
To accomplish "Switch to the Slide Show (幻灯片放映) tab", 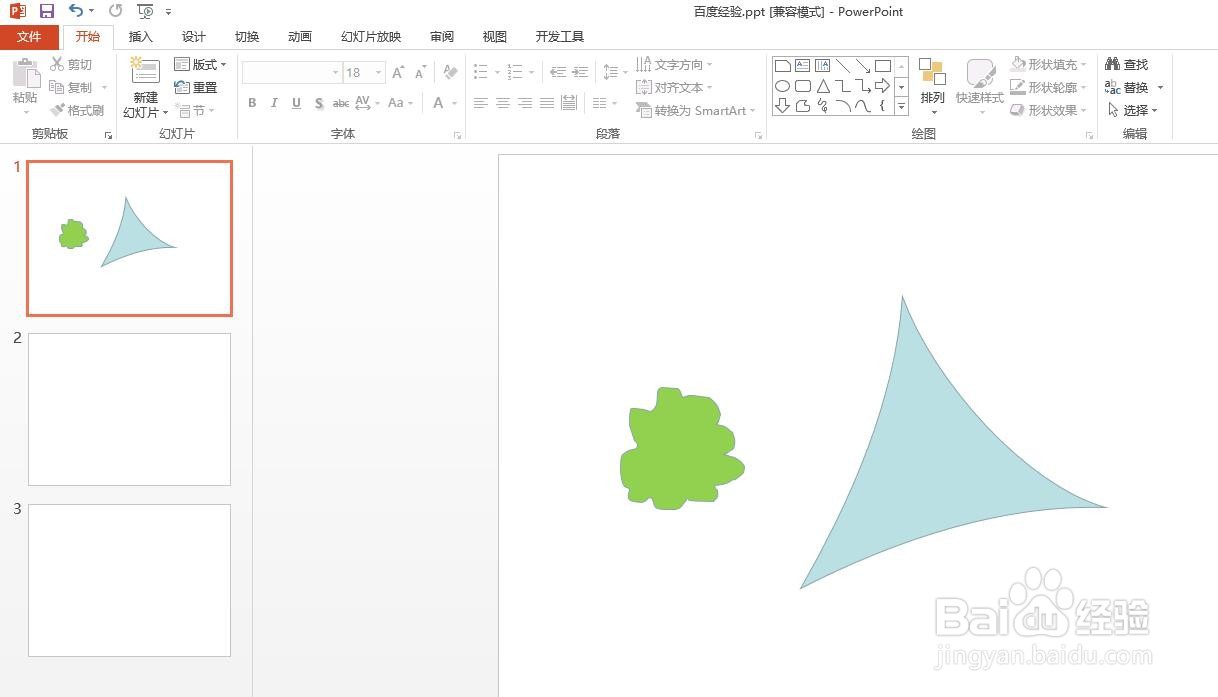I will (371, 37).
